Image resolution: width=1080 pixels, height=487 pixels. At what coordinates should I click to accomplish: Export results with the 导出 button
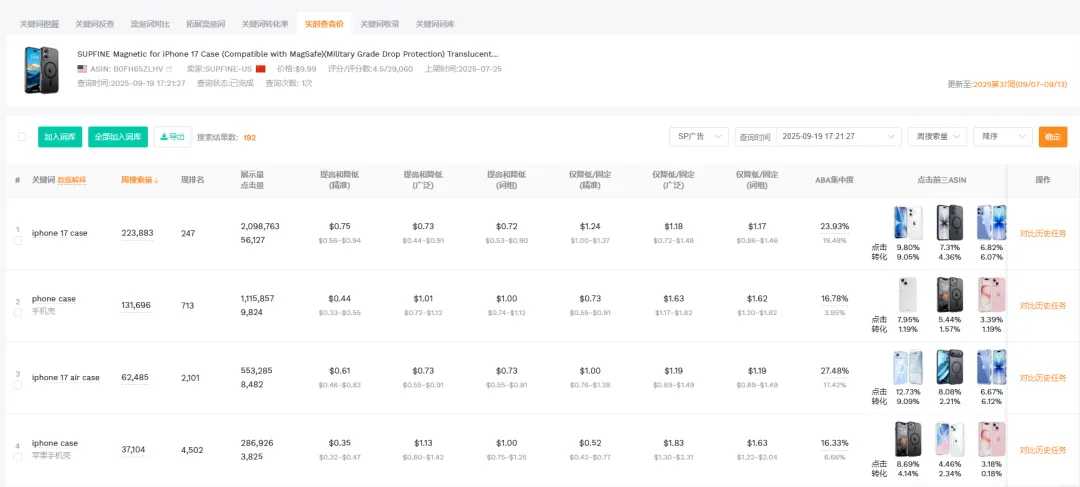click(172, 136)
